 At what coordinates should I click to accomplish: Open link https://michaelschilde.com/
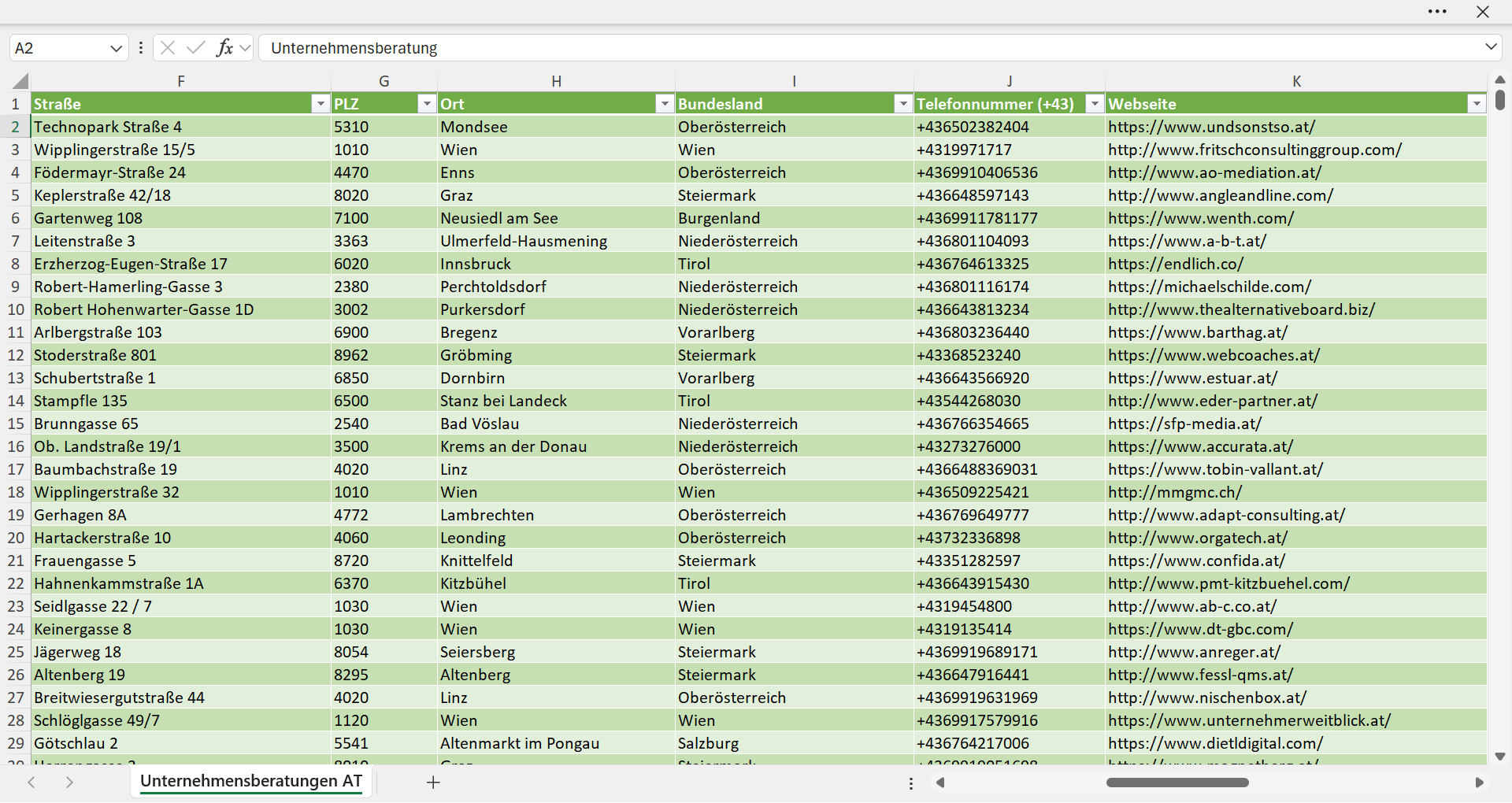(x=1210, y=287)
